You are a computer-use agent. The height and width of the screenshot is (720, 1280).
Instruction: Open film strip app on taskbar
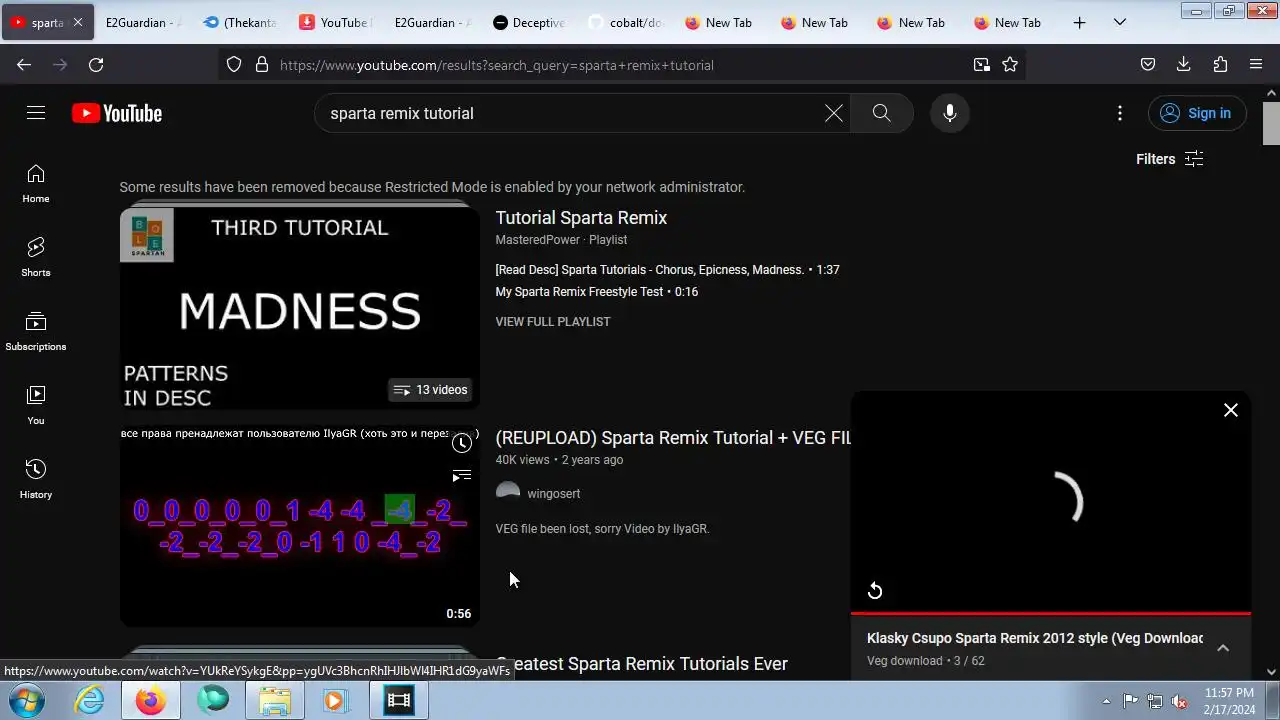coord(398,701)
